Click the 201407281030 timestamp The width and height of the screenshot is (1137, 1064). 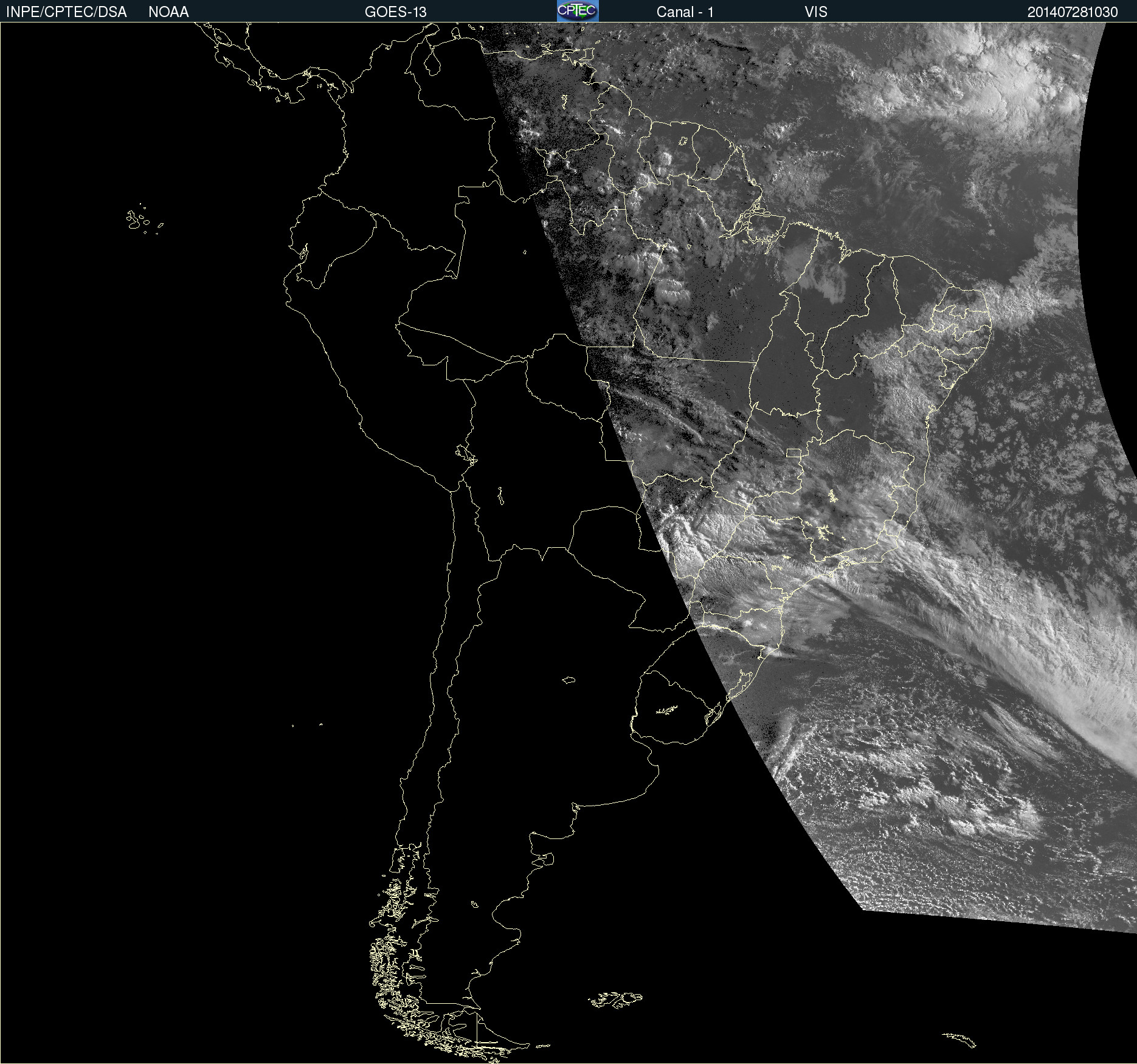pyautogui.click(x=1073, y=12)
